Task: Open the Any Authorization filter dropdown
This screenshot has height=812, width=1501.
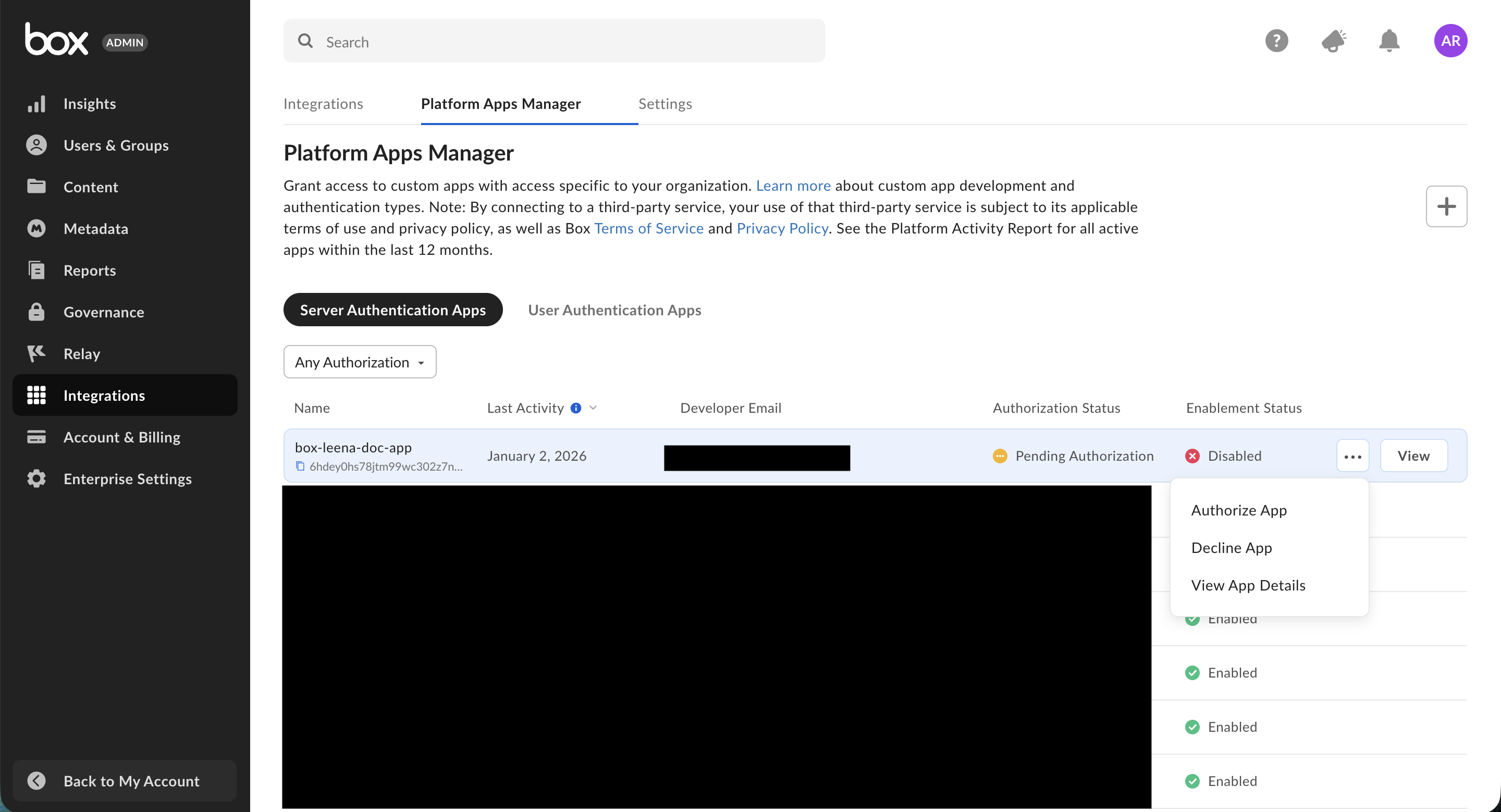Action: 360,362
